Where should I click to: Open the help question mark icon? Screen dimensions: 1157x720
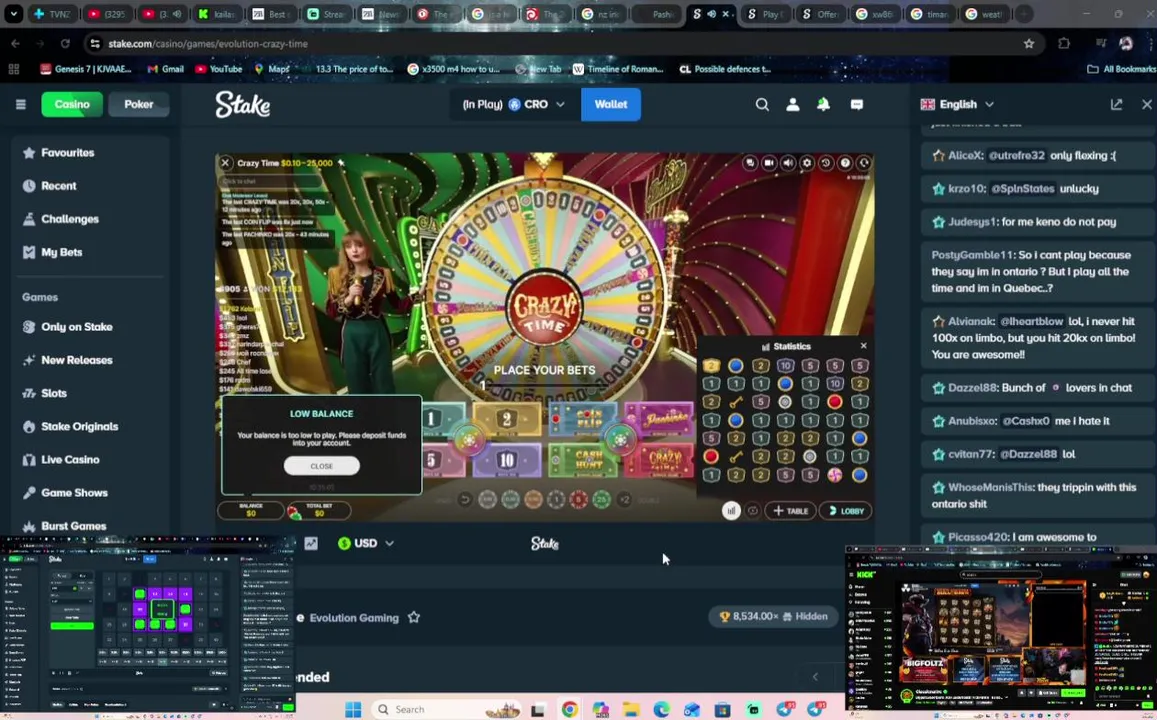(845, 163)
